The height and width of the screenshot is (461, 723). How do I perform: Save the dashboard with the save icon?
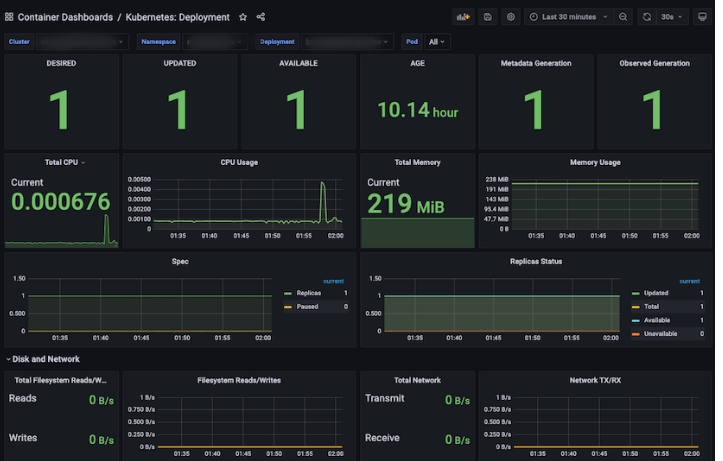488,17
